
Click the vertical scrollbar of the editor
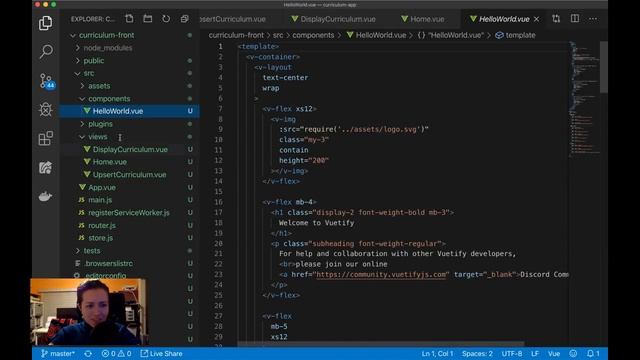(x=603, y=67)
